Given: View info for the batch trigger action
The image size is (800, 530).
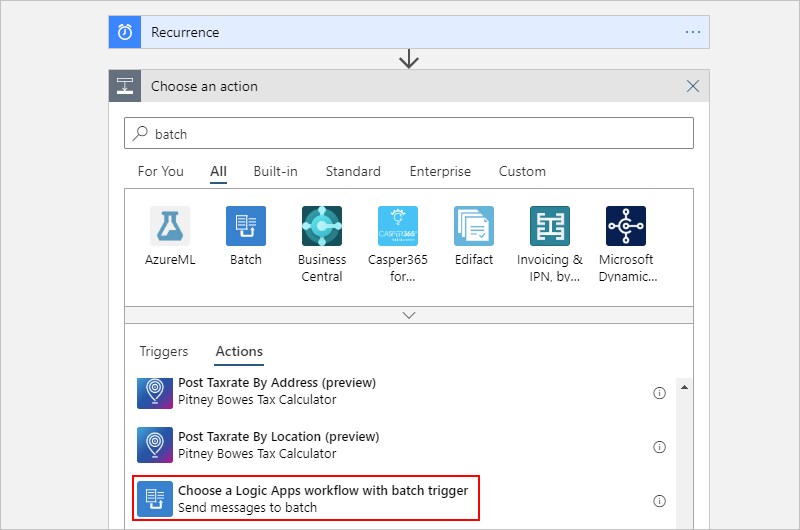Looking at the screenshot, I should (659, 501).
